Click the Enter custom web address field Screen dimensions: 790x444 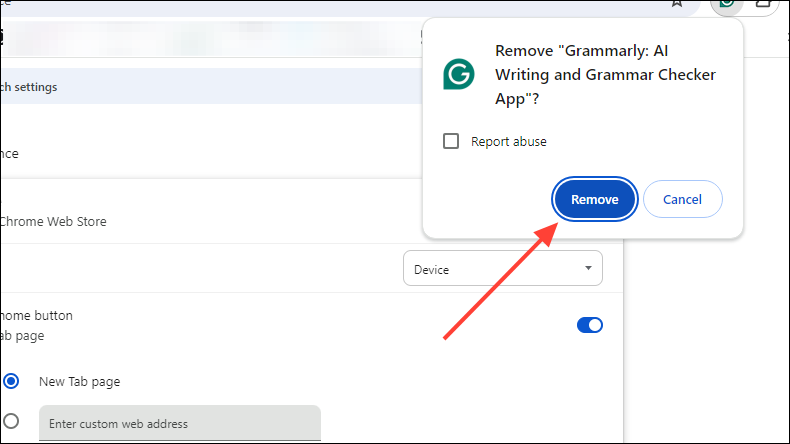180,423
